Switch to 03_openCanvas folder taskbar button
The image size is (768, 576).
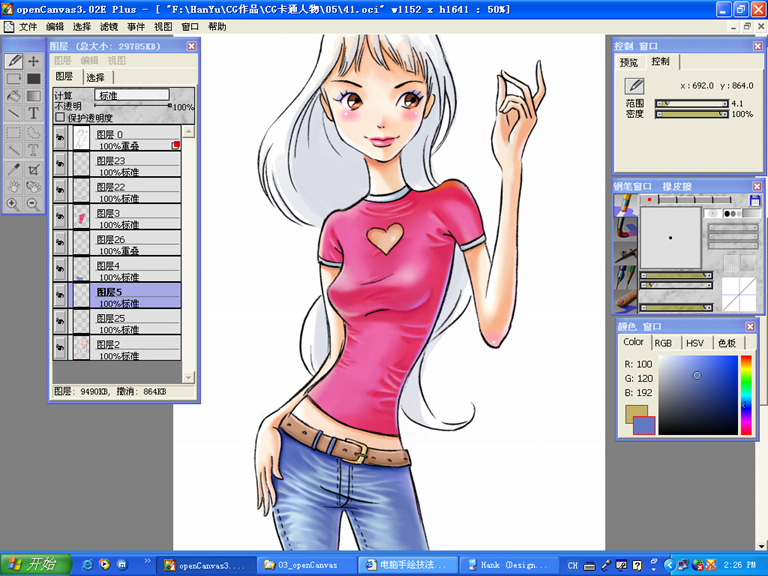point(307,565)
